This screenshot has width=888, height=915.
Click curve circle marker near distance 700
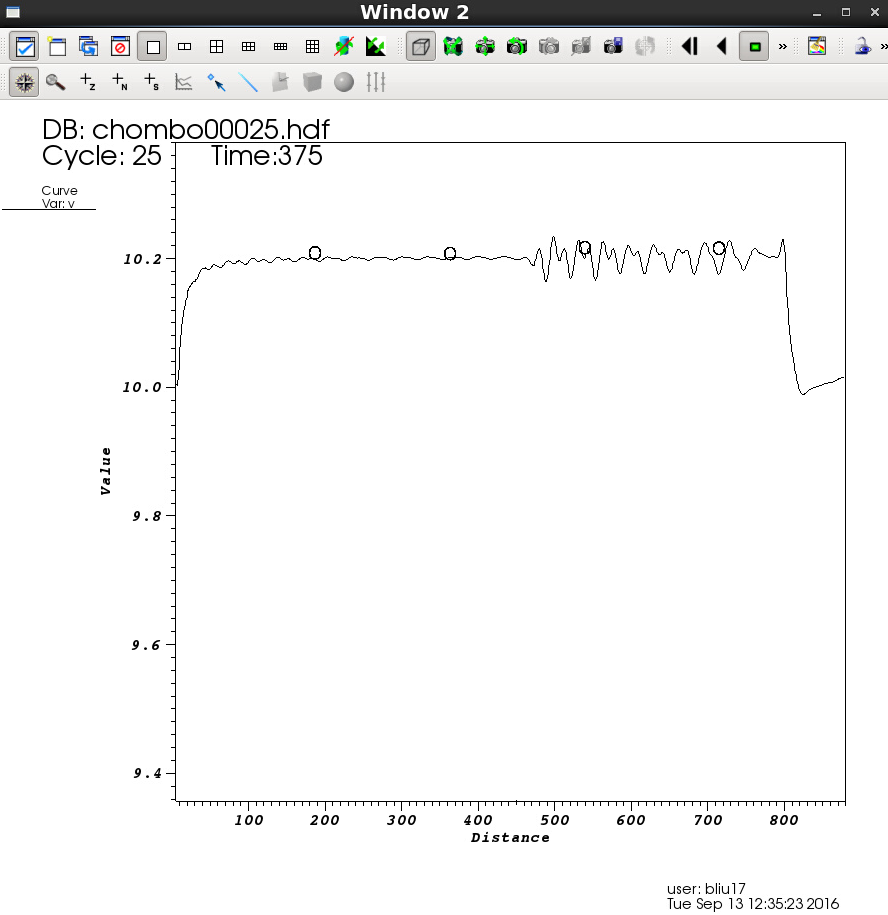click(x=719, y=249)
